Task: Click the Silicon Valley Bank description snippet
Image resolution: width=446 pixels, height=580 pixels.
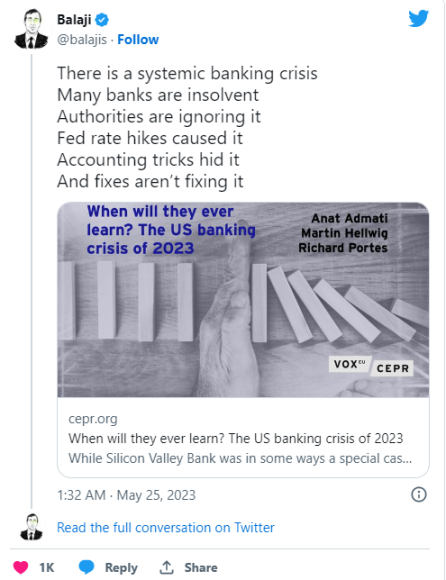Action: (240, 458)
